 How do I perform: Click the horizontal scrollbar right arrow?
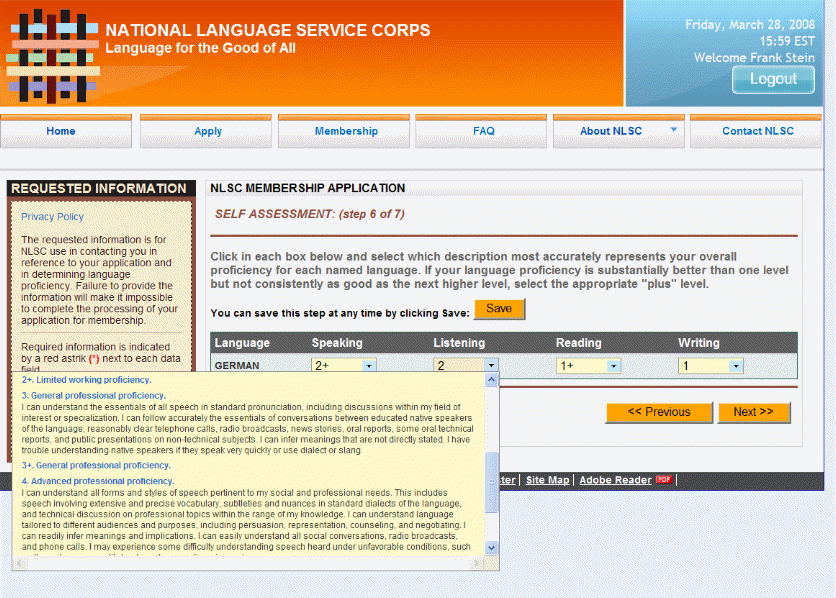tap(477, 563)
